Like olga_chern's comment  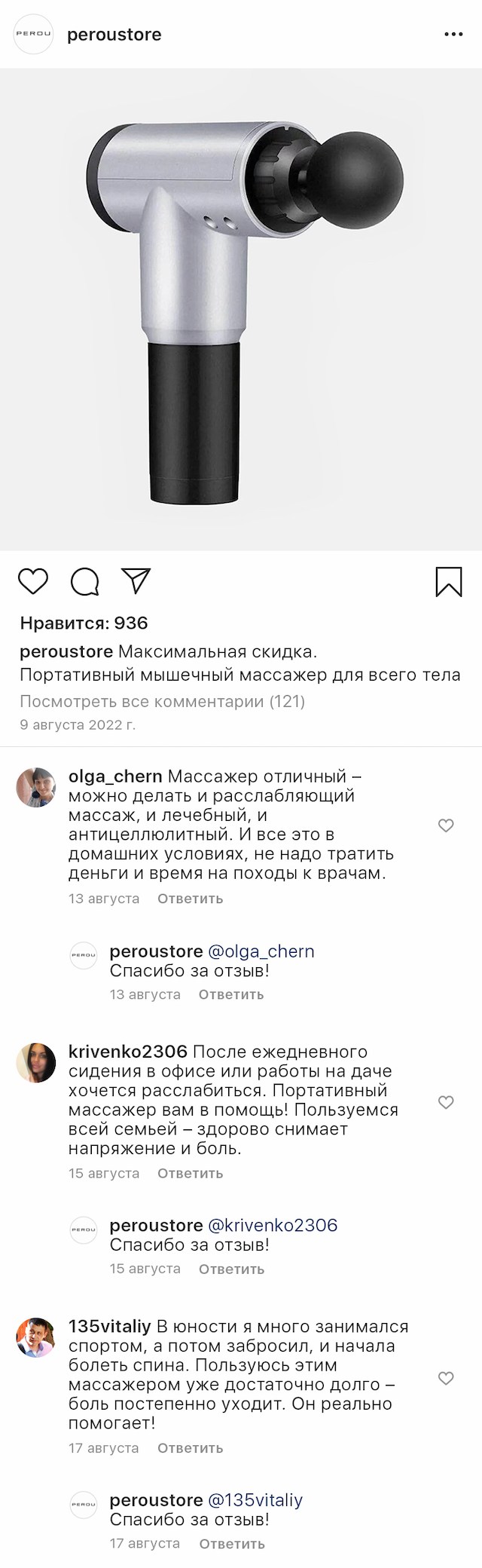pos(446,825)
